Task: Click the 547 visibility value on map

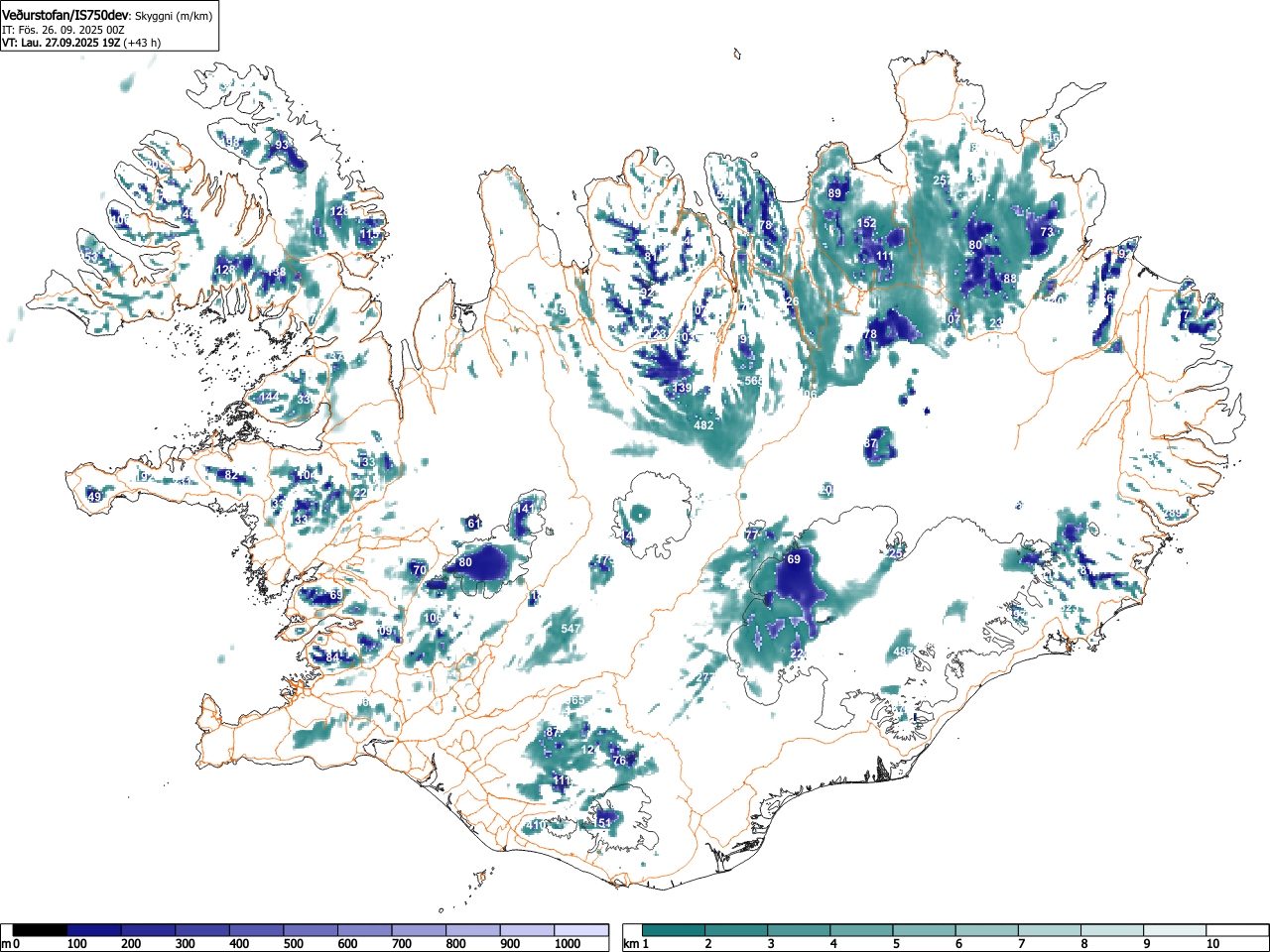Action: pyautogui.click(x=571, y=629)
